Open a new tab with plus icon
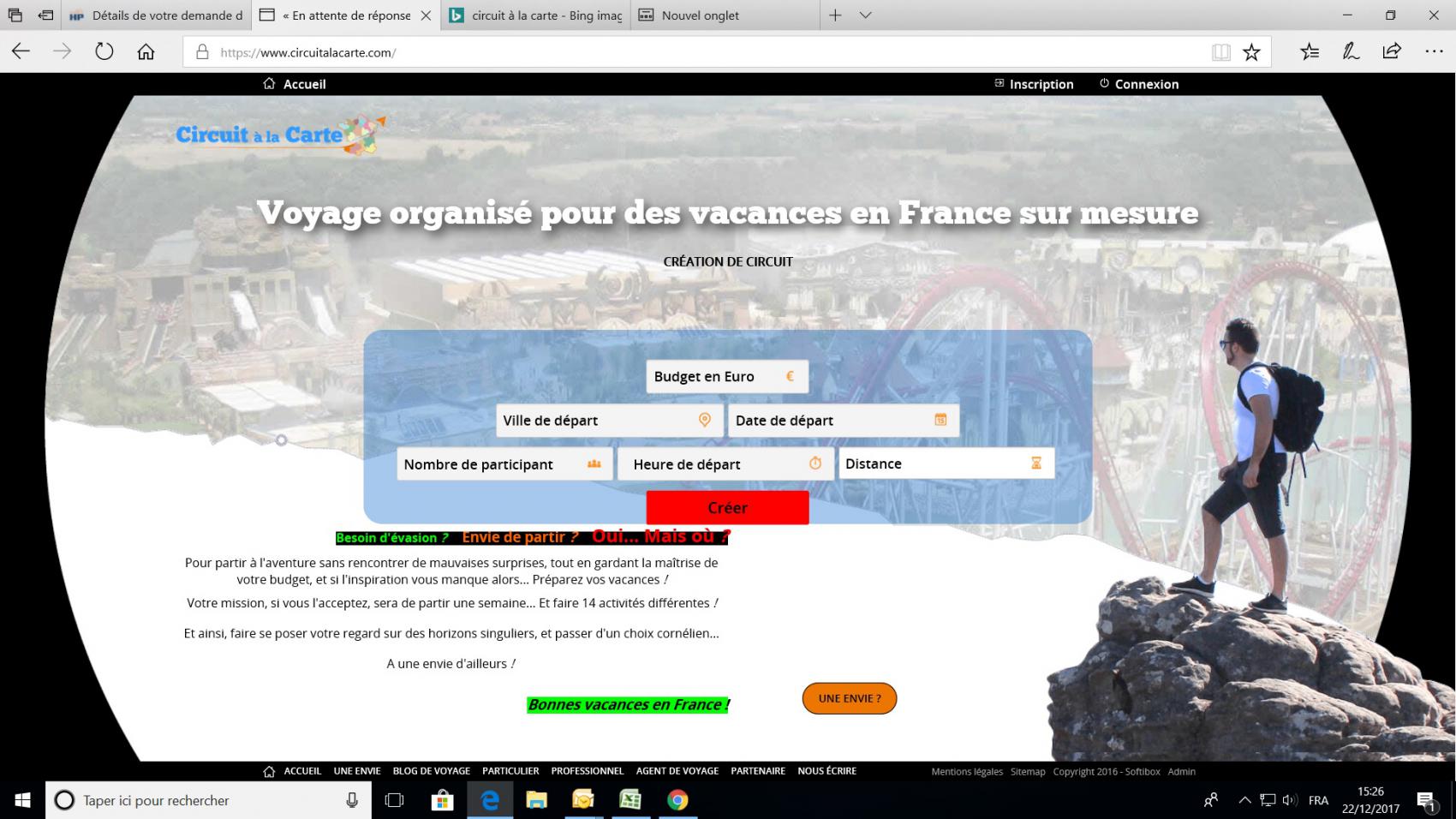 point(835,15)
